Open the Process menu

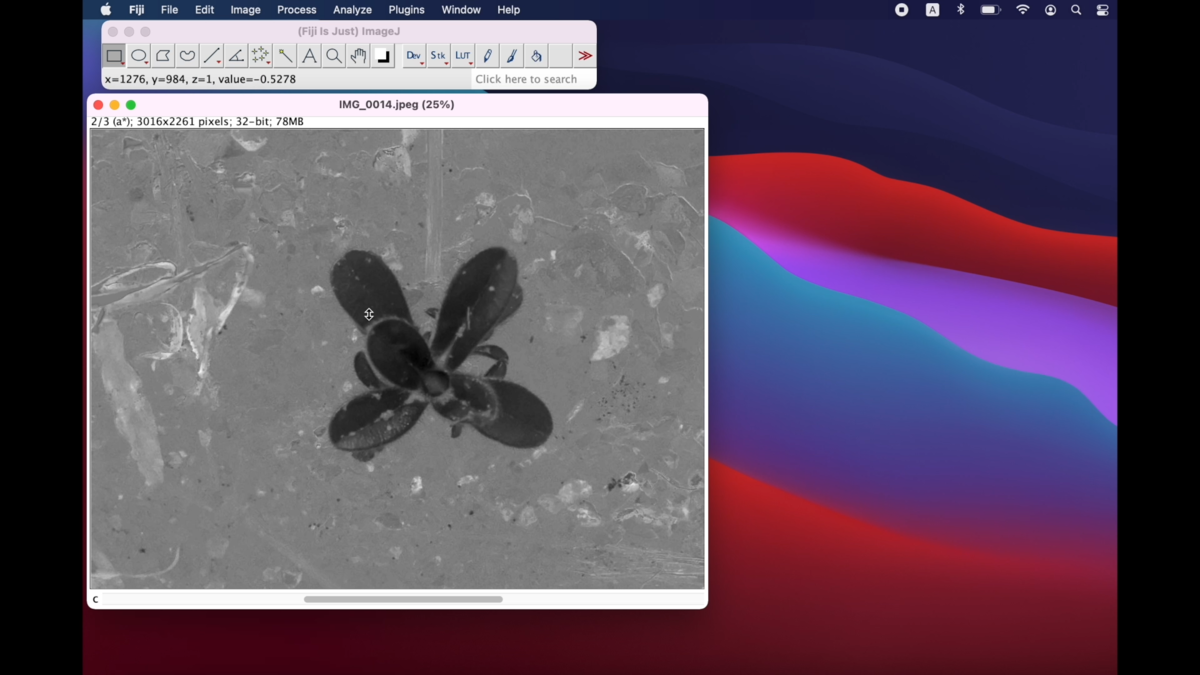[x=296, y=10]
